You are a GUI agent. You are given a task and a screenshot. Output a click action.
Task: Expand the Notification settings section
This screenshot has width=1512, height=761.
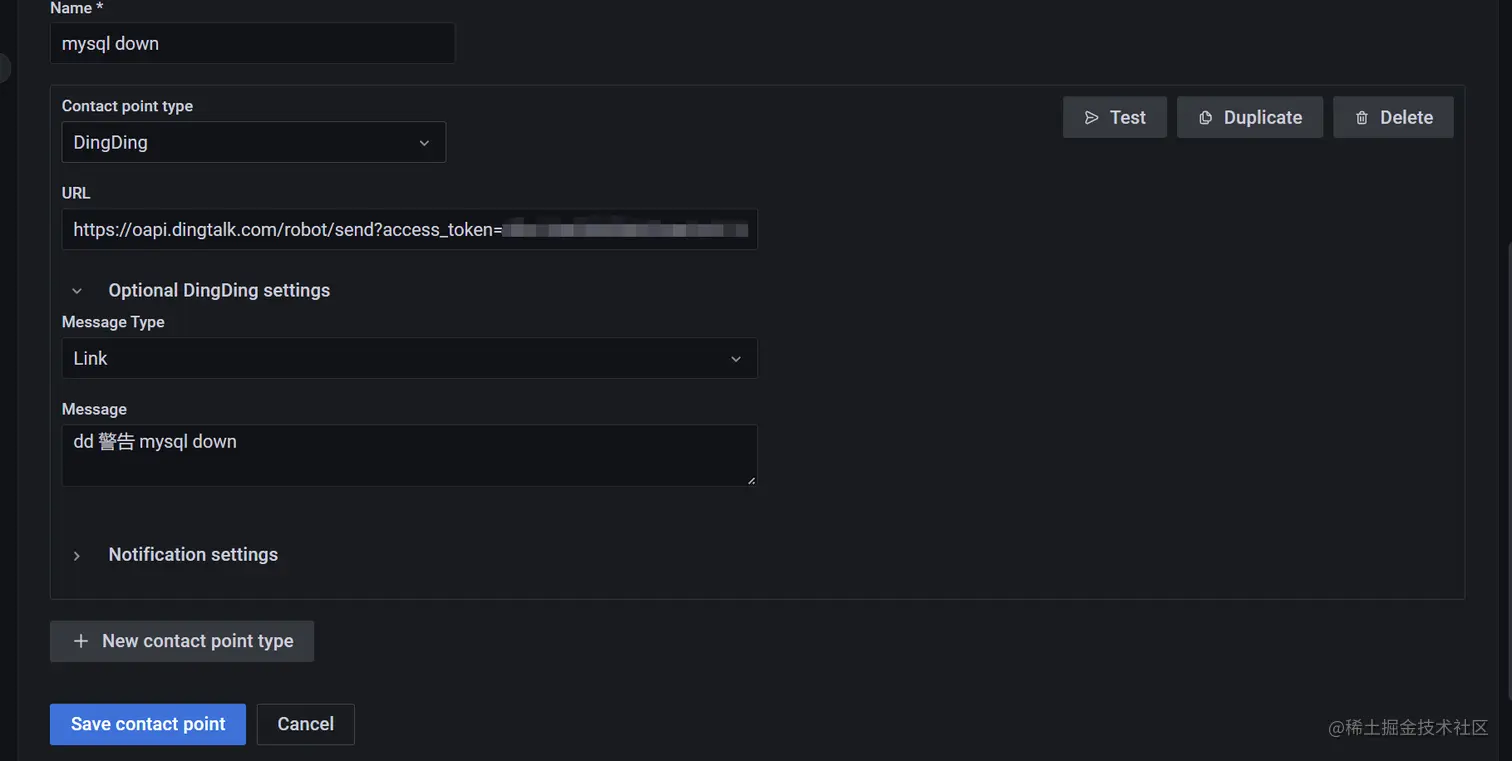77,555
